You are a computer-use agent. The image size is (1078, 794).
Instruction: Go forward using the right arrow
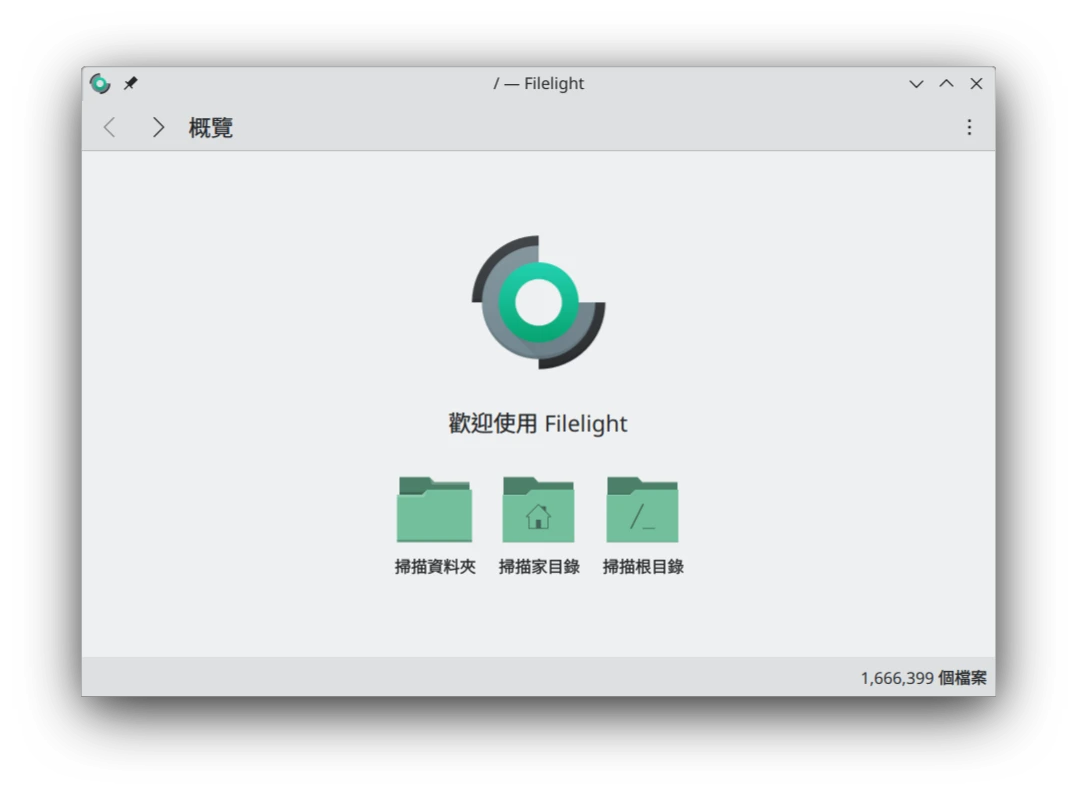[x=157, y=127]
